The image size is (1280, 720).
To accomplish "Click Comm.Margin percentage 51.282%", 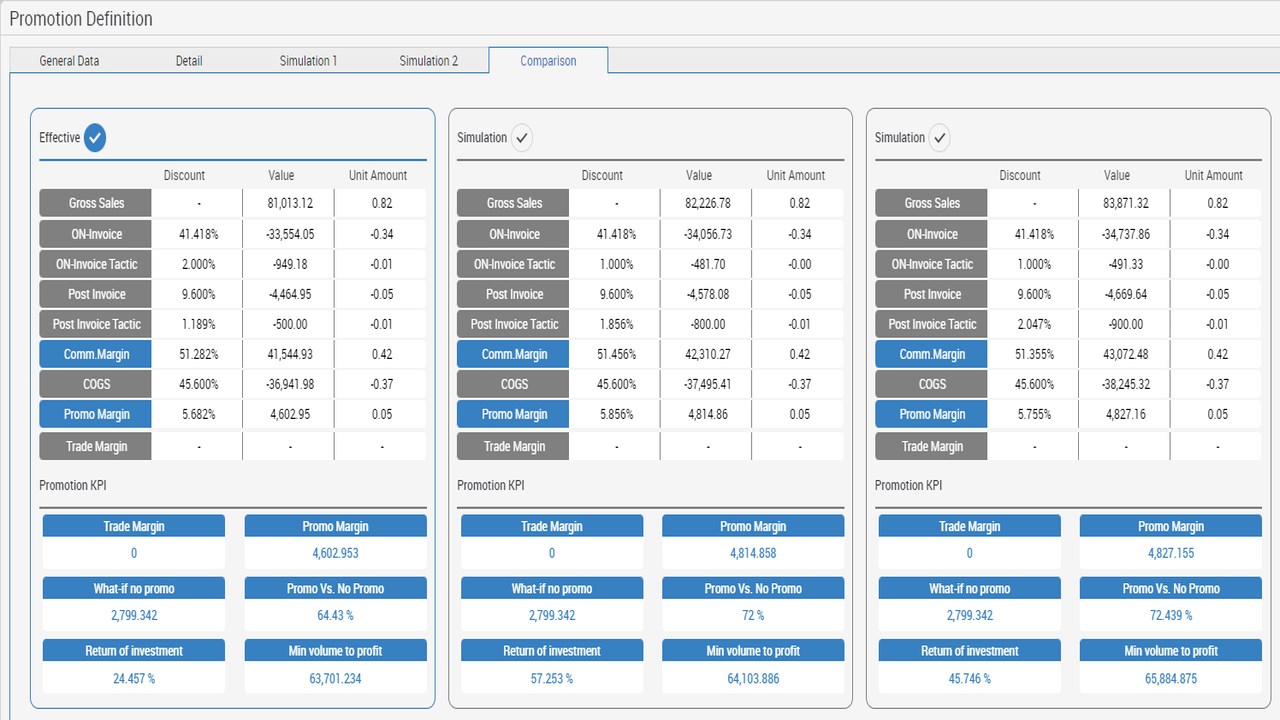I will coord(198,354).
